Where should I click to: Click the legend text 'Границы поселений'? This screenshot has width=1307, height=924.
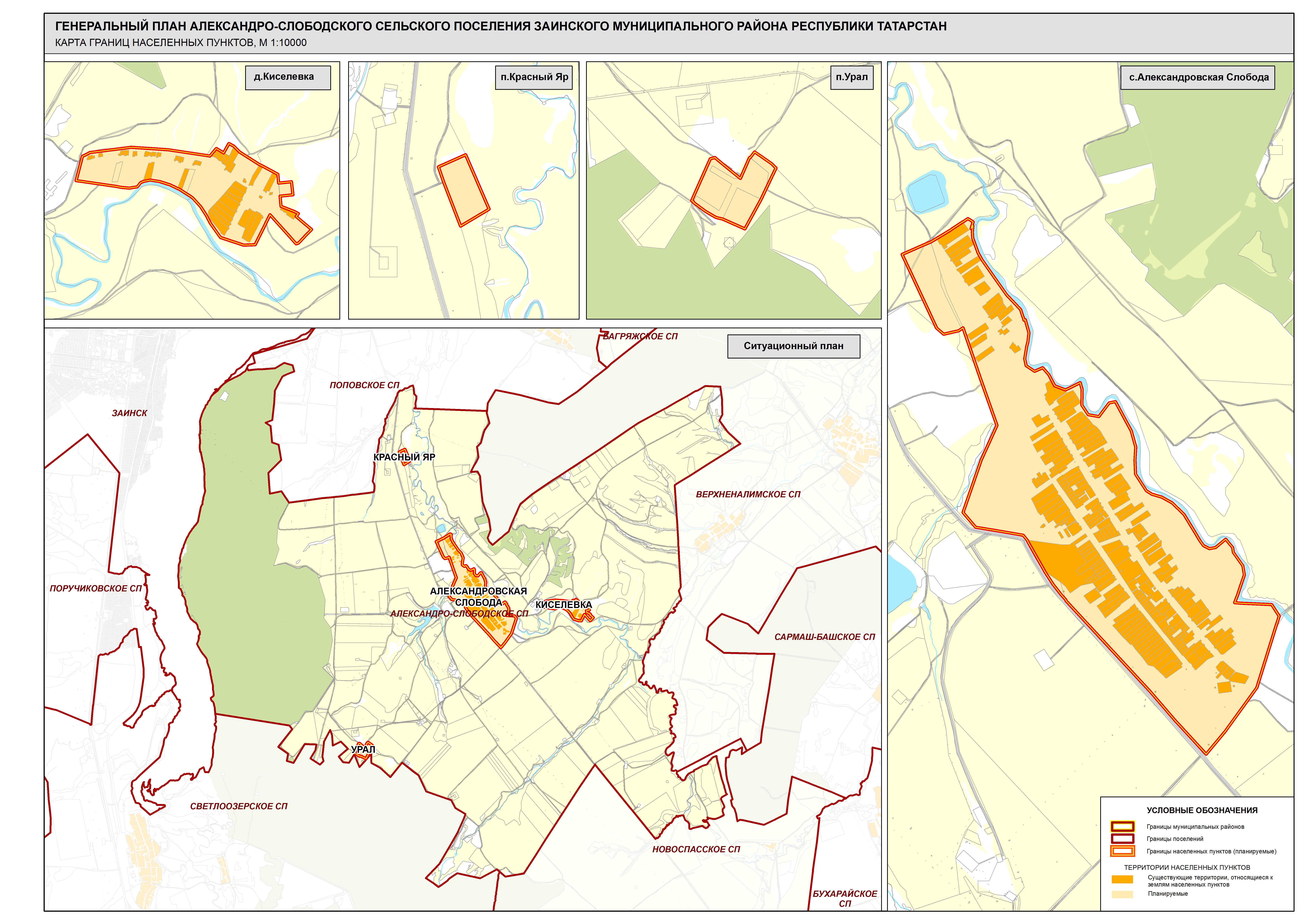1175,839
